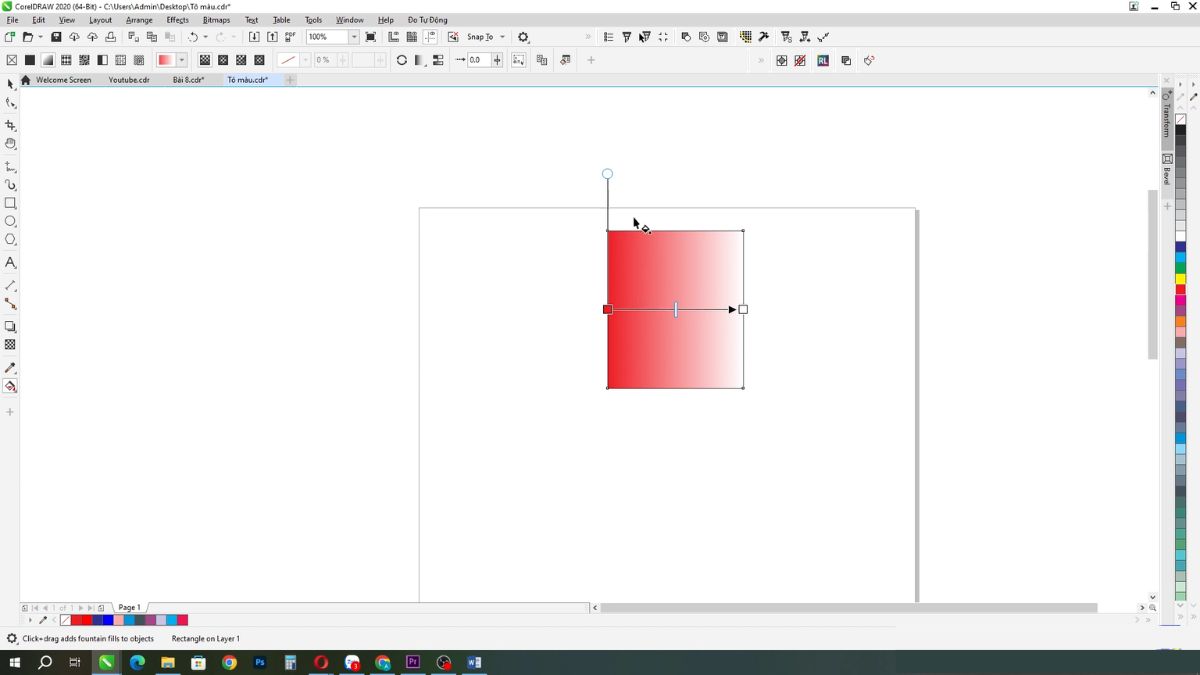Select the Interactive Fill tool
The width and height of the screenshot is (1200, 675).
point(10,387)
